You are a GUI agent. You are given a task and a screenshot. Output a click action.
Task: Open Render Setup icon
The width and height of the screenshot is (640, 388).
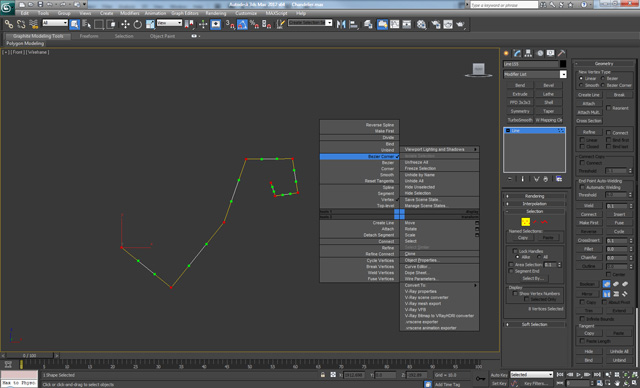tap(436, 24)
